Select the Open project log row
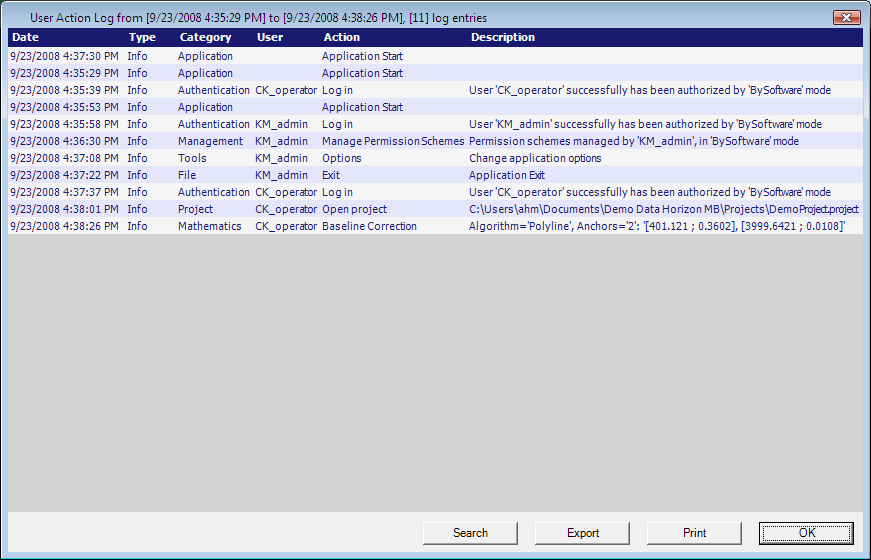The width and height of the screenshot is (871, 560). 354,210
